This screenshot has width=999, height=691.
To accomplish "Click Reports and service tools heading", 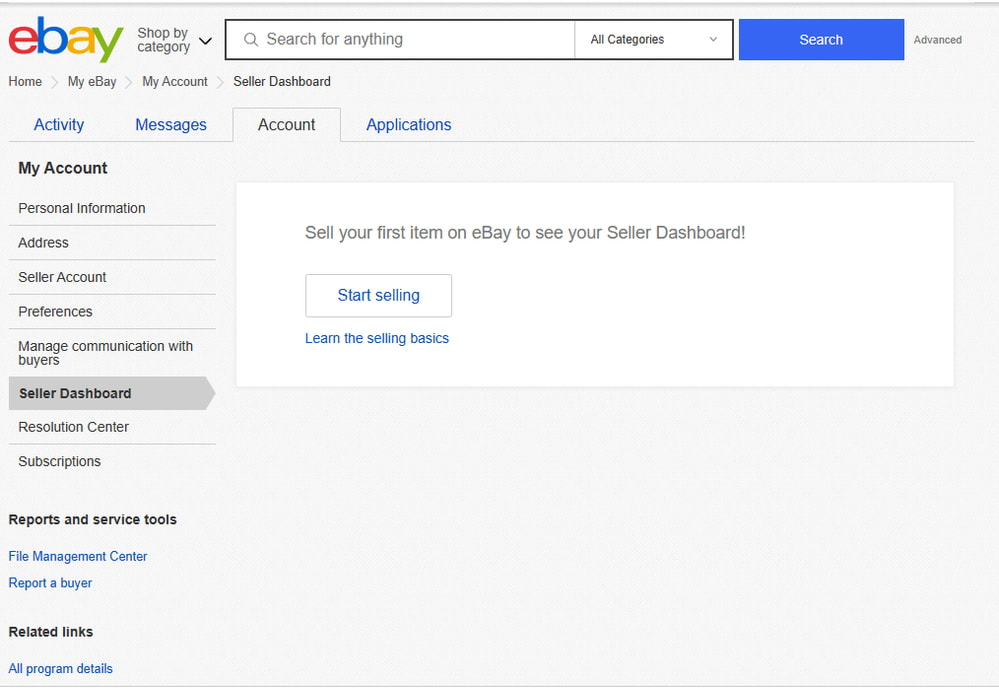I will tap(92, 520).
